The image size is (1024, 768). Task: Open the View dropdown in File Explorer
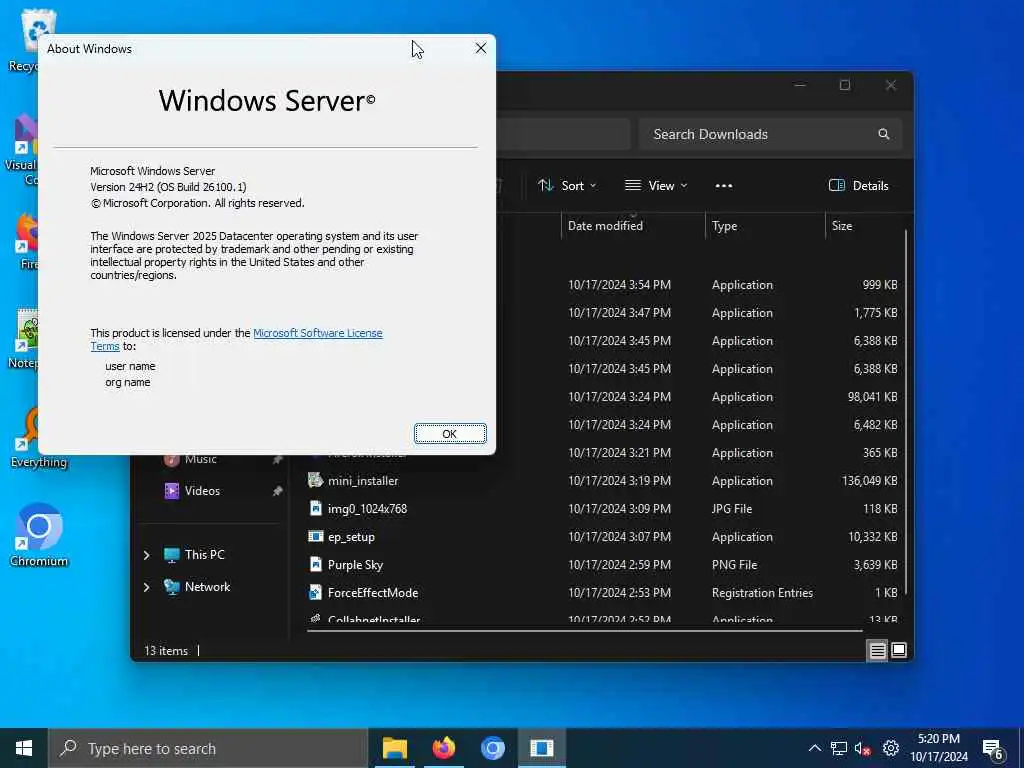pyautogui.click(x=656, y=185)
